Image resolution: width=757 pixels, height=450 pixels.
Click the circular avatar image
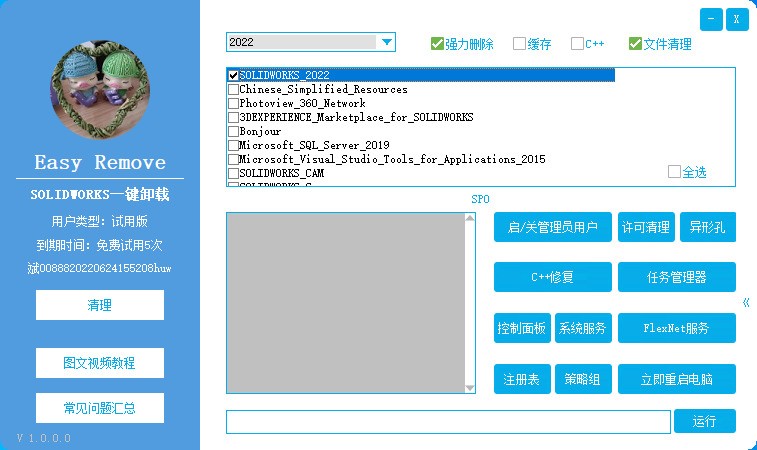(x=100, y=90)
